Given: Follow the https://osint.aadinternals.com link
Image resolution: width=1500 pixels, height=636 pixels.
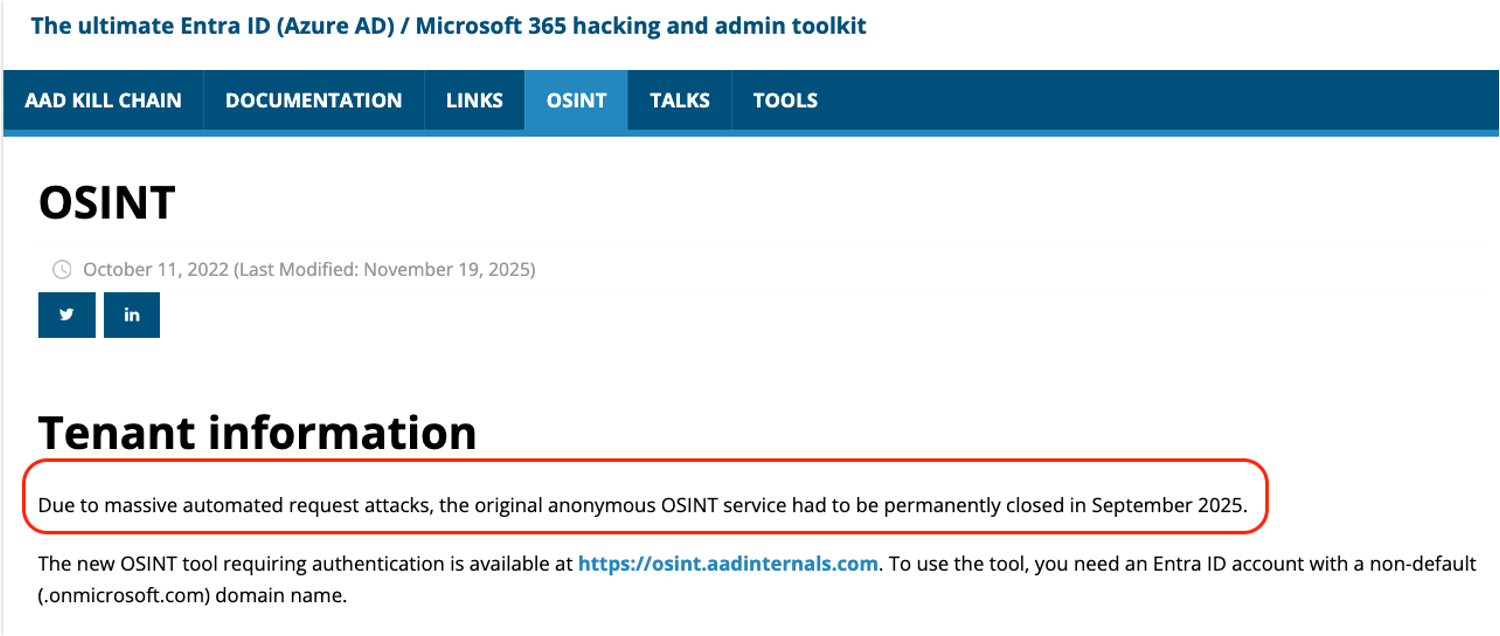Looking at the screenshot, I should pyautogui.click(x=728, y=564).
